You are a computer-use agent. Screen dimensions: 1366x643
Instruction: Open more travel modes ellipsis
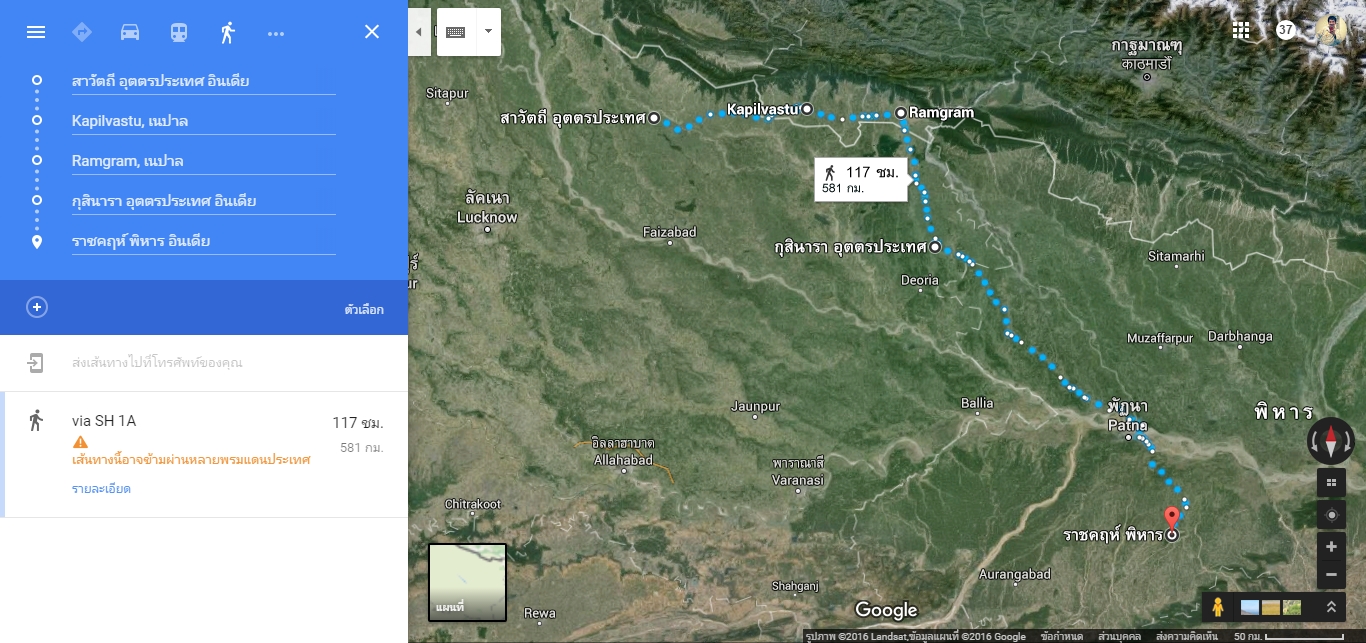tap(276, 33)
